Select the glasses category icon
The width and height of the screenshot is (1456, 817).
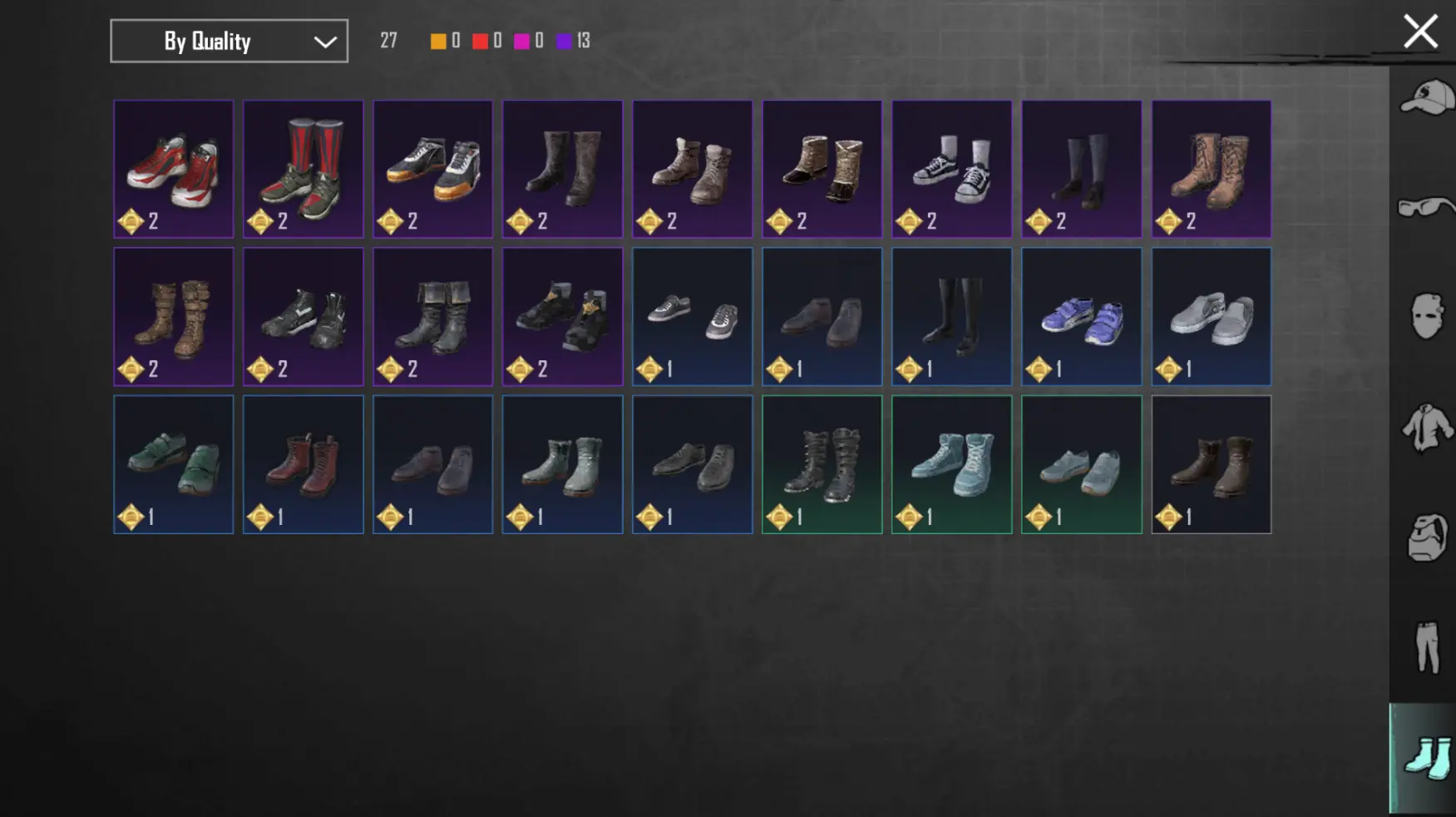coord(1427,206)
